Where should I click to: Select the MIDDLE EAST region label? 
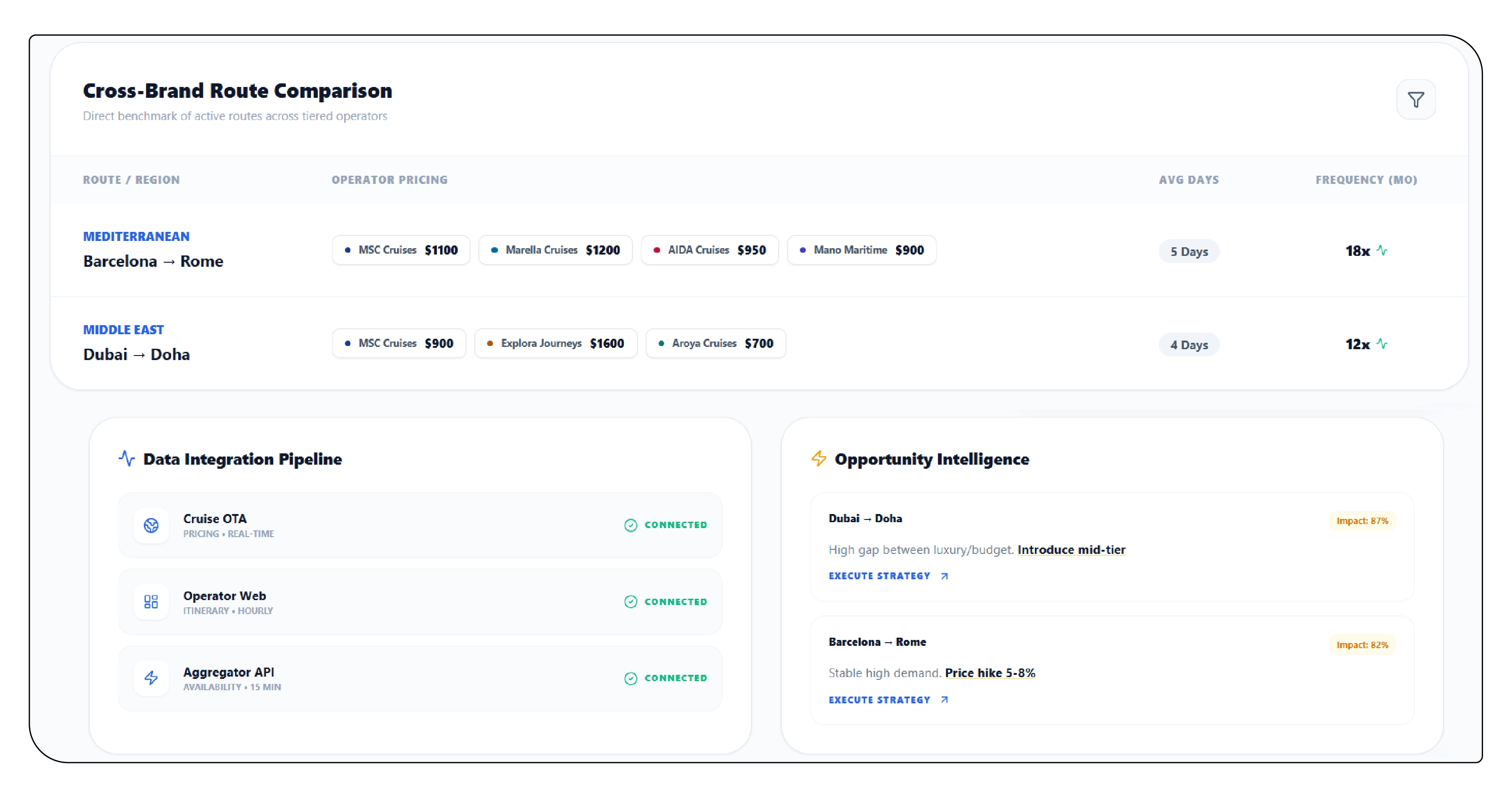click(123, 329)
